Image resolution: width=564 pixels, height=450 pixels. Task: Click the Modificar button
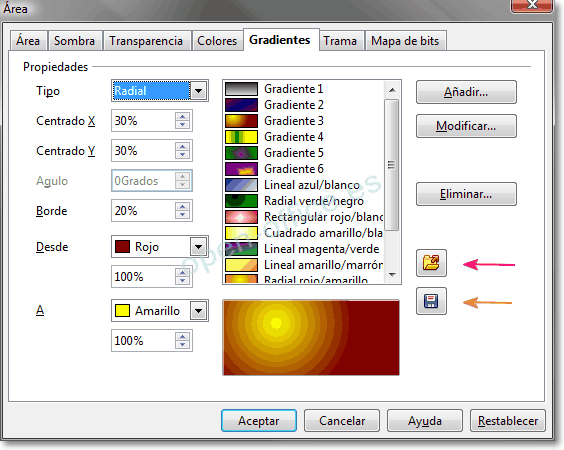point(466,126)
